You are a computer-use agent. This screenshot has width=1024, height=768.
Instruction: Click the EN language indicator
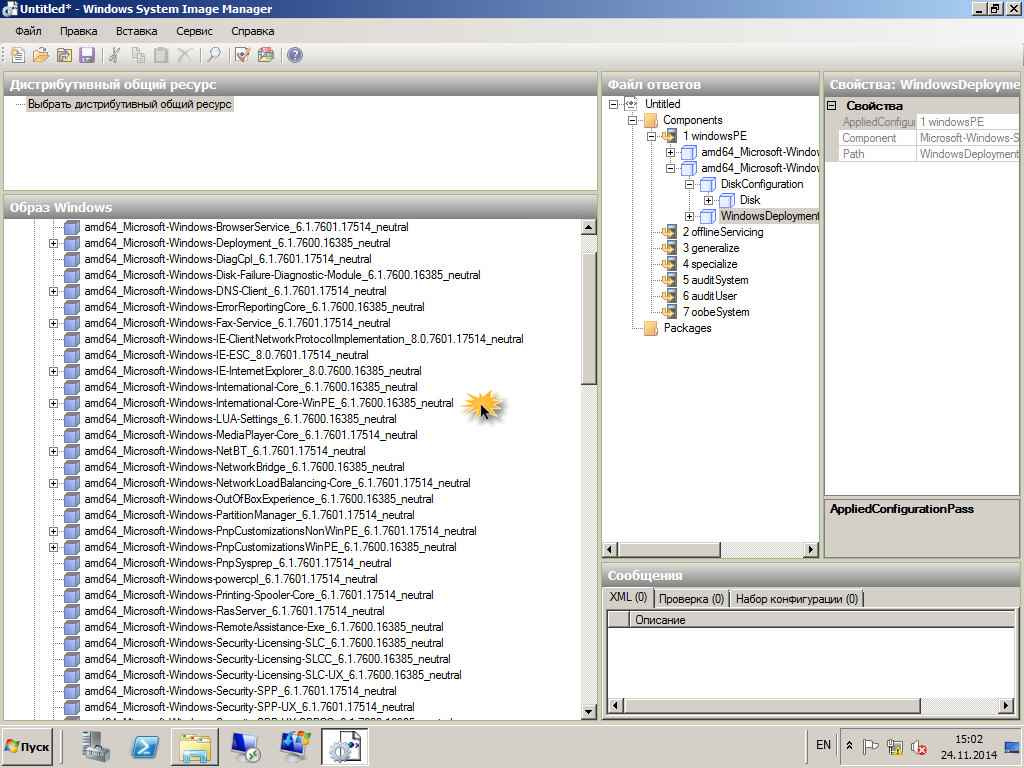(x=823, y=745)
